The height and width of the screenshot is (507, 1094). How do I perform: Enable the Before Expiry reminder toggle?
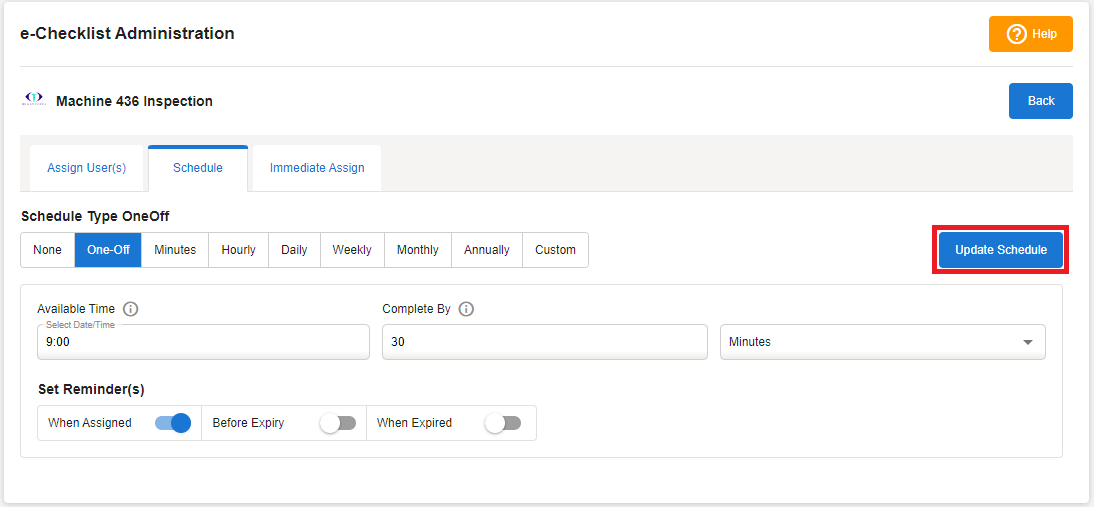pyautogui.click(x=338, y=423)
